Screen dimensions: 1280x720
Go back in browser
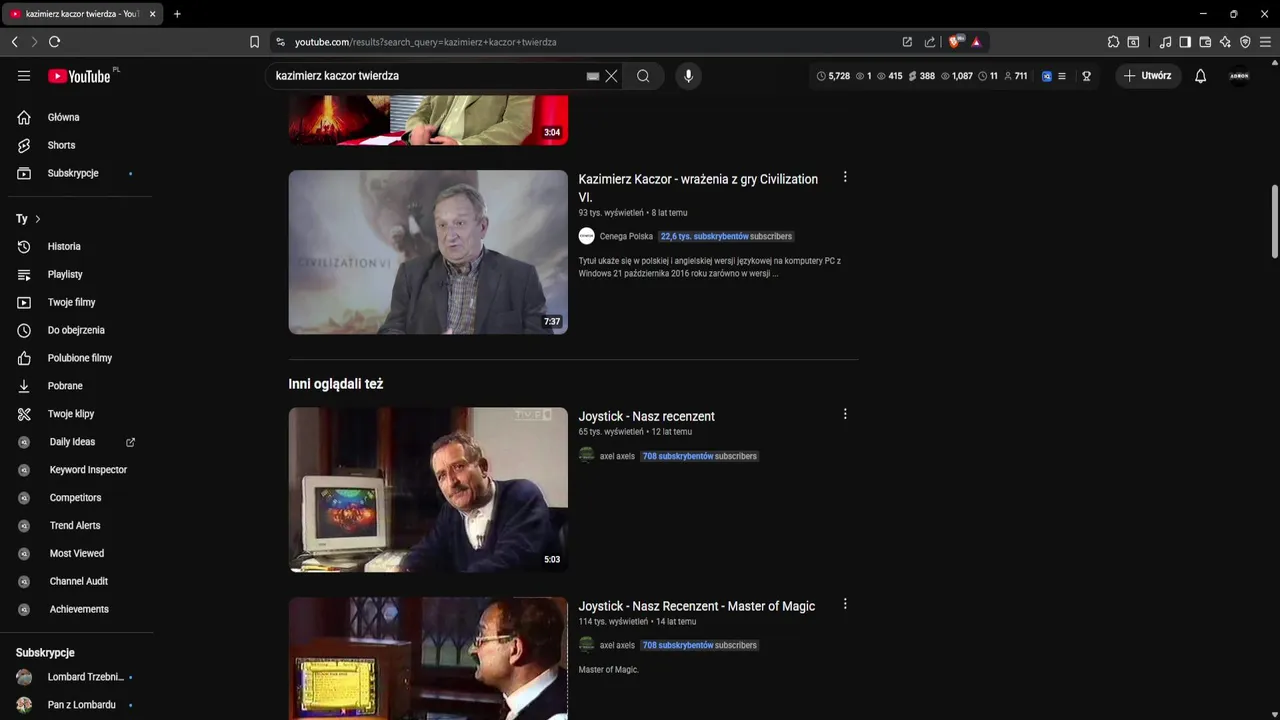(x=14, y=42)
